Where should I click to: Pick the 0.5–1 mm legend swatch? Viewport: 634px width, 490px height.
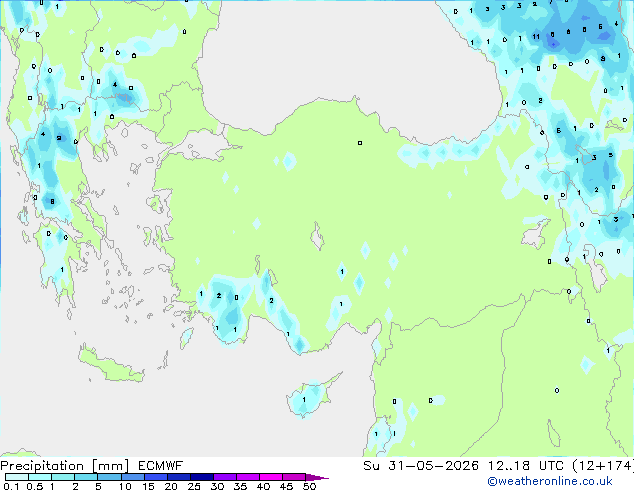(x=40, y=477)
